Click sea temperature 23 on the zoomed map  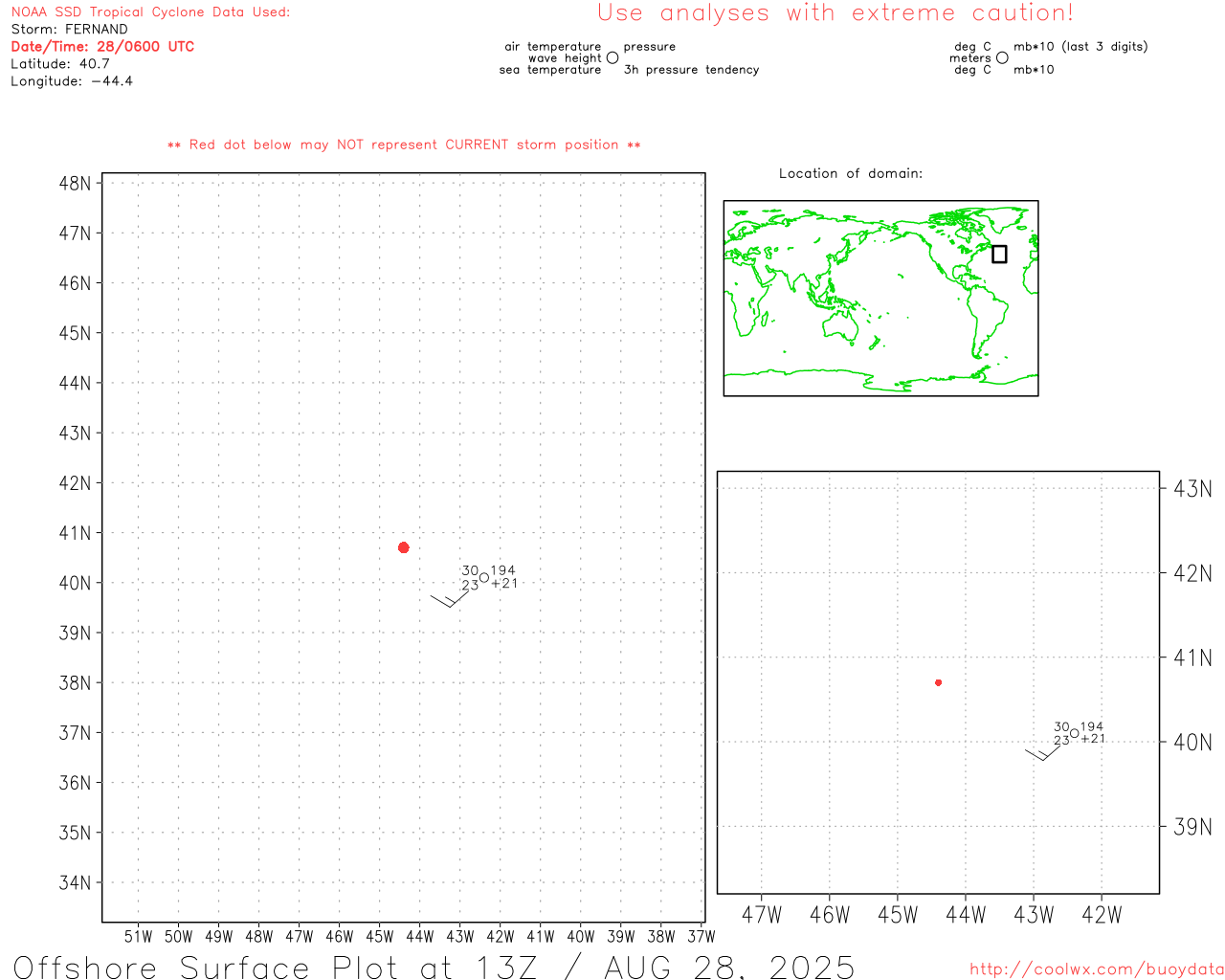[x=1061, y=740]
